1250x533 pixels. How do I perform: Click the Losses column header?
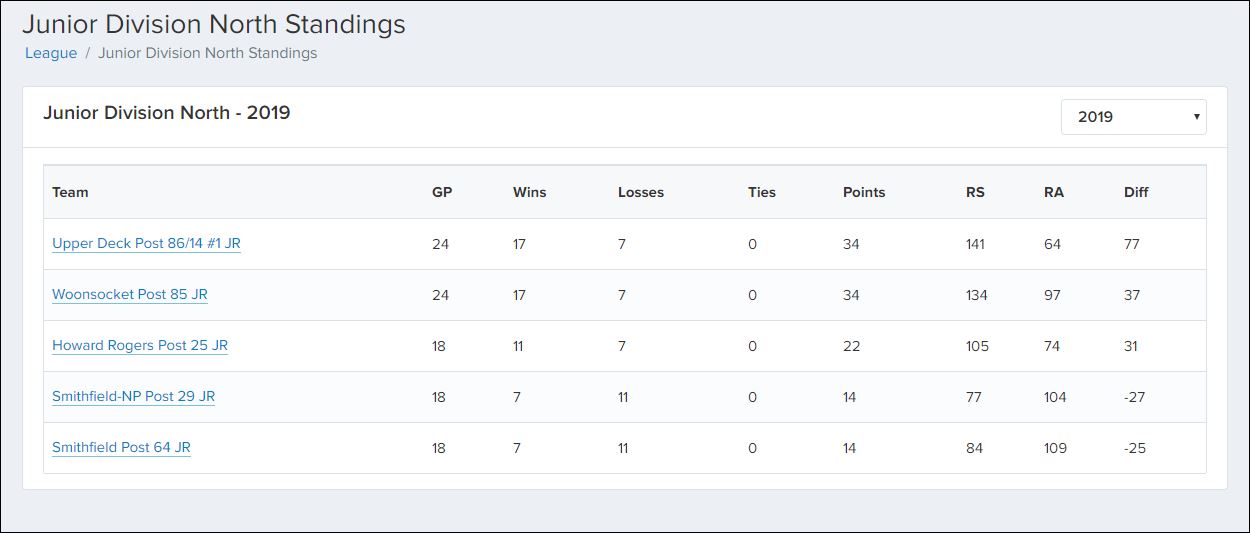(x=641, y=192)
